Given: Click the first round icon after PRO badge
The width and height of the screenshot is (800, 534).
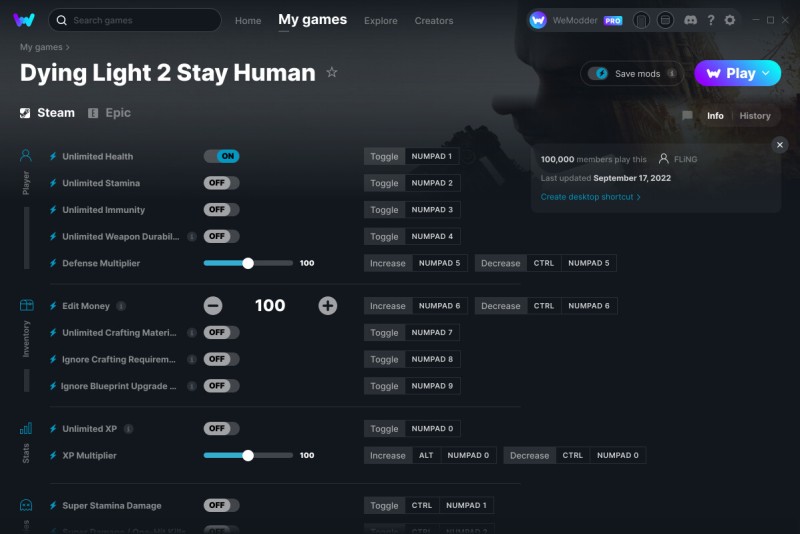Looking at the screenshot, I should click(x=641, y=20).
